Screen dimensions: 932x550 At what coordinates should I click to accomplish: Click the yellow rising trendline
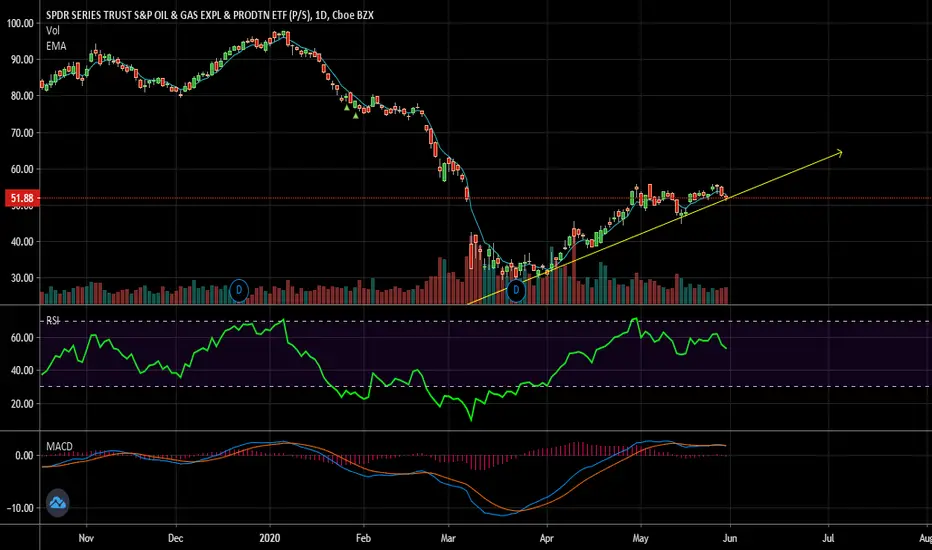tap(654, 228)
